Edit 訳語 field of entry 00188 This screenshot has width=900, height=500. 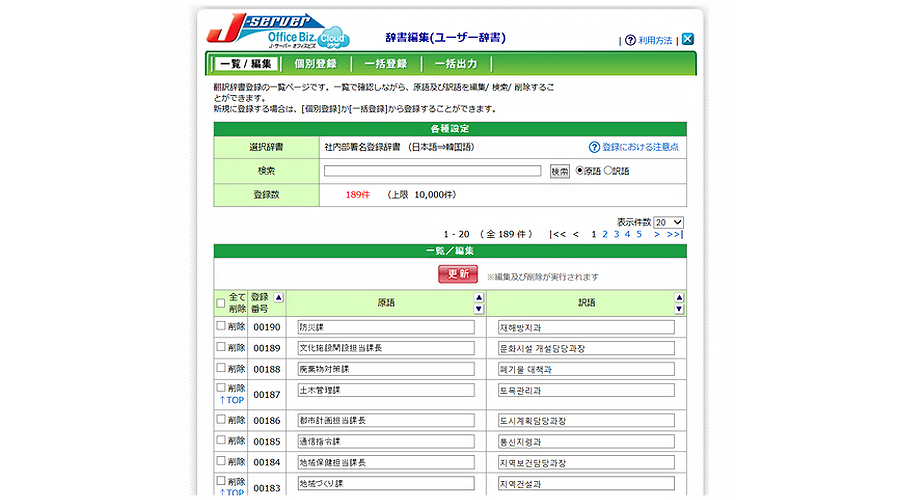tap(586, 369)
